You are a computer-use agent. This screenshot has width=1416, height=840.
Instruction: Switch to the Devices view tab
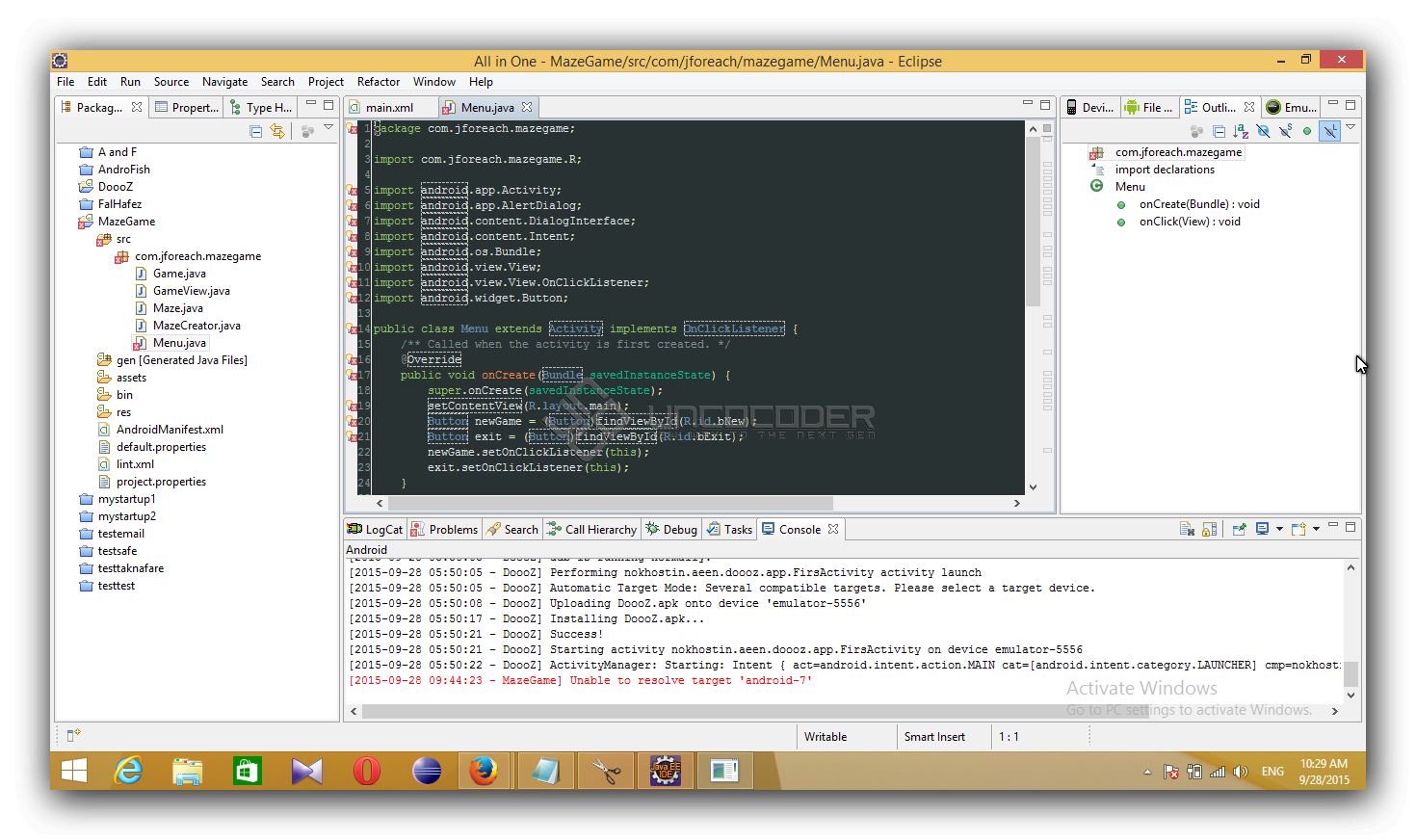(1089, 107)
